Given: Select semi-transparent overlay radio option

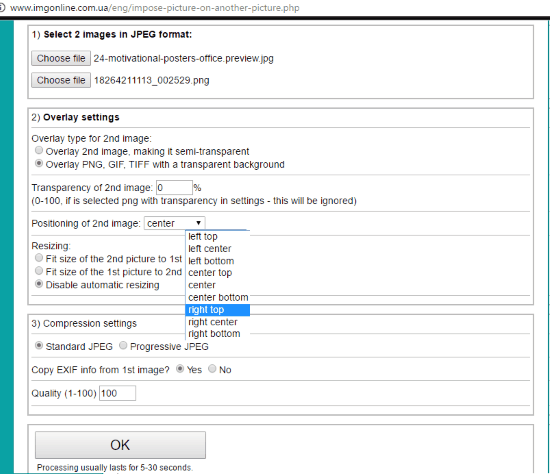Looking at the screenshot, I should click(39, 151).
